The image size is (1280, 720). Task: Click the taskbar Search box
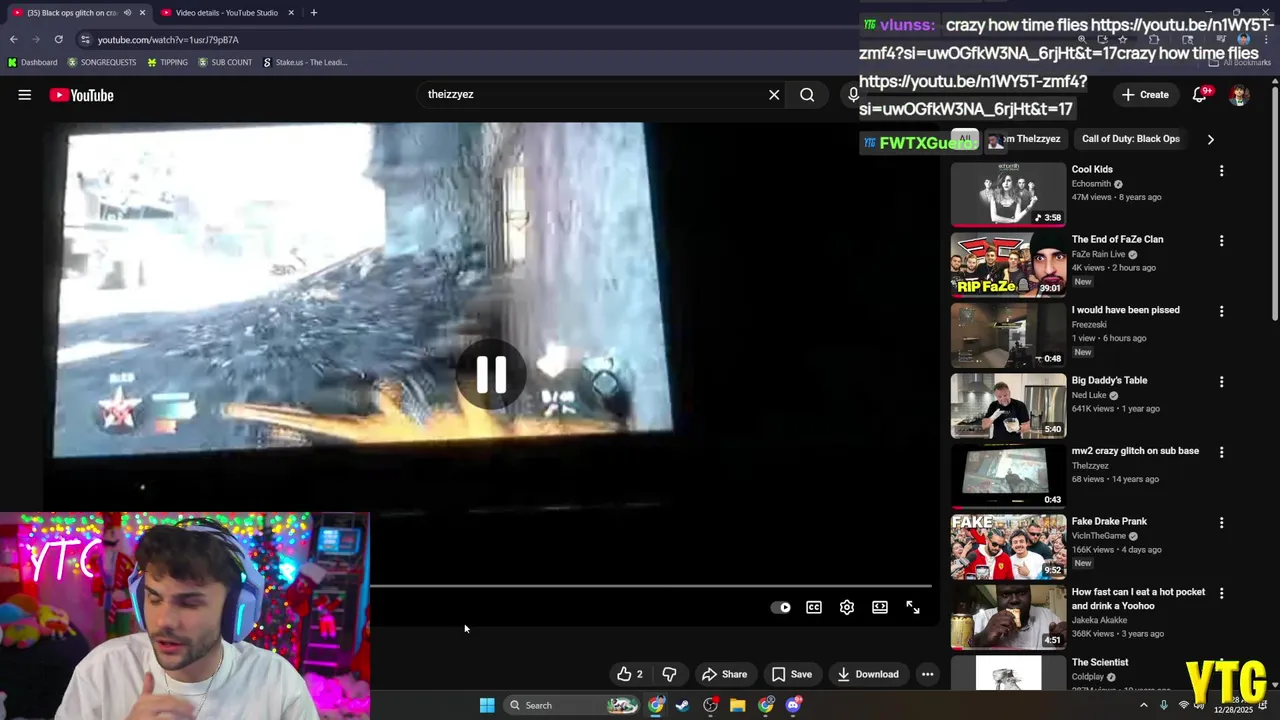570,705
